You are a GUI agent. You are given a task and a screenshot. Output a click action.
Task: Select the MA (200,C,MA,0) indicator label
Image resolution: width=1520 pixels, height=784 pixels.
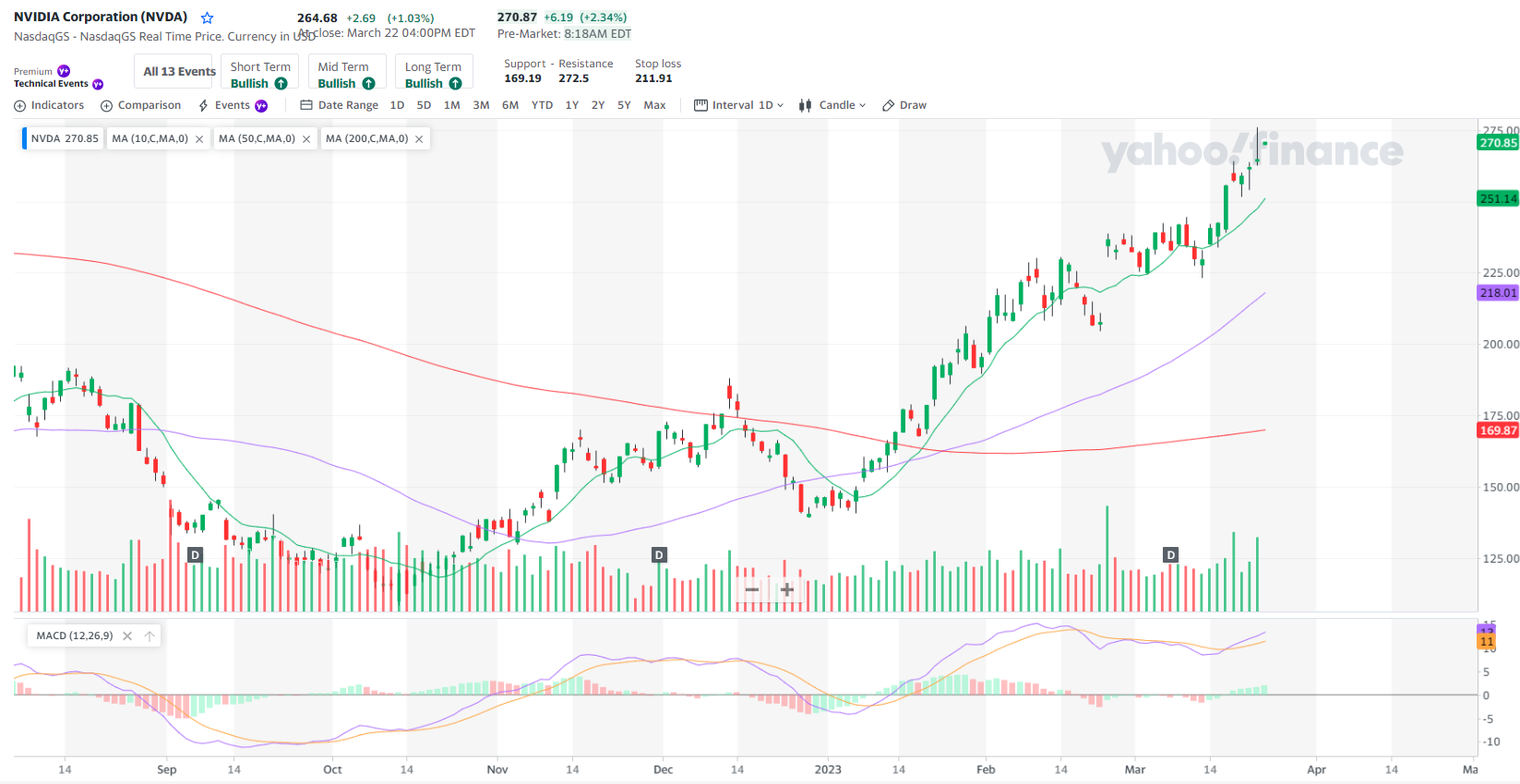click(x=366, y=138)
